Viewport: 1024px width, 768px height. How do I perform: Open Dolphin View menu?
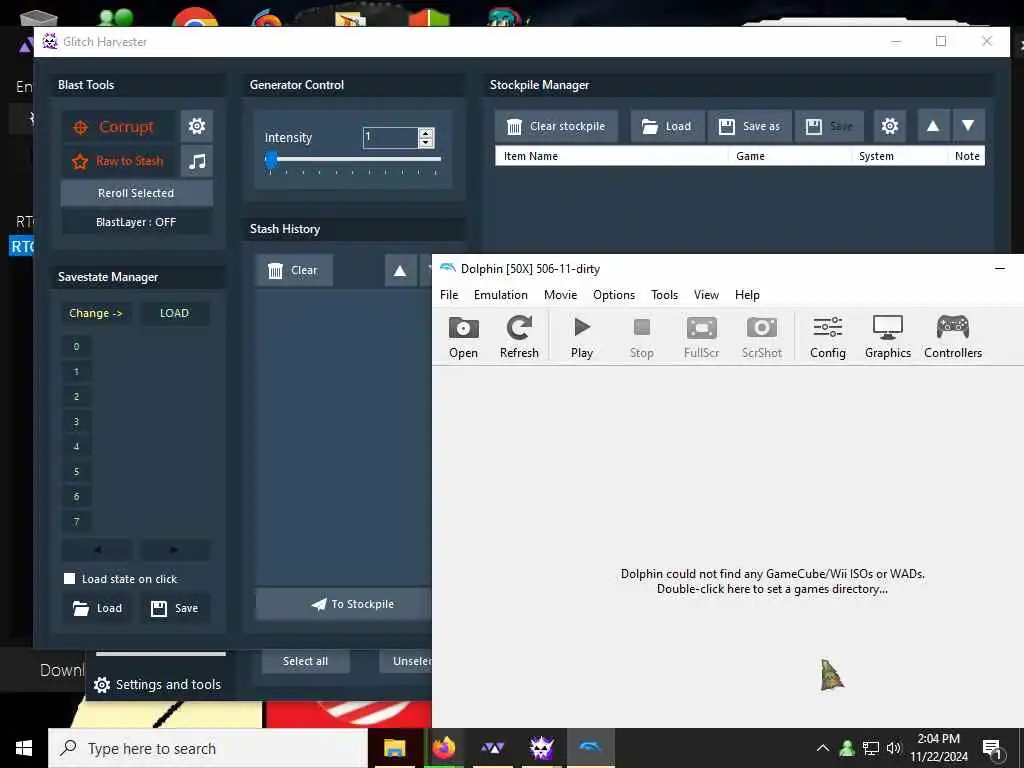click(x=706, y=295)
